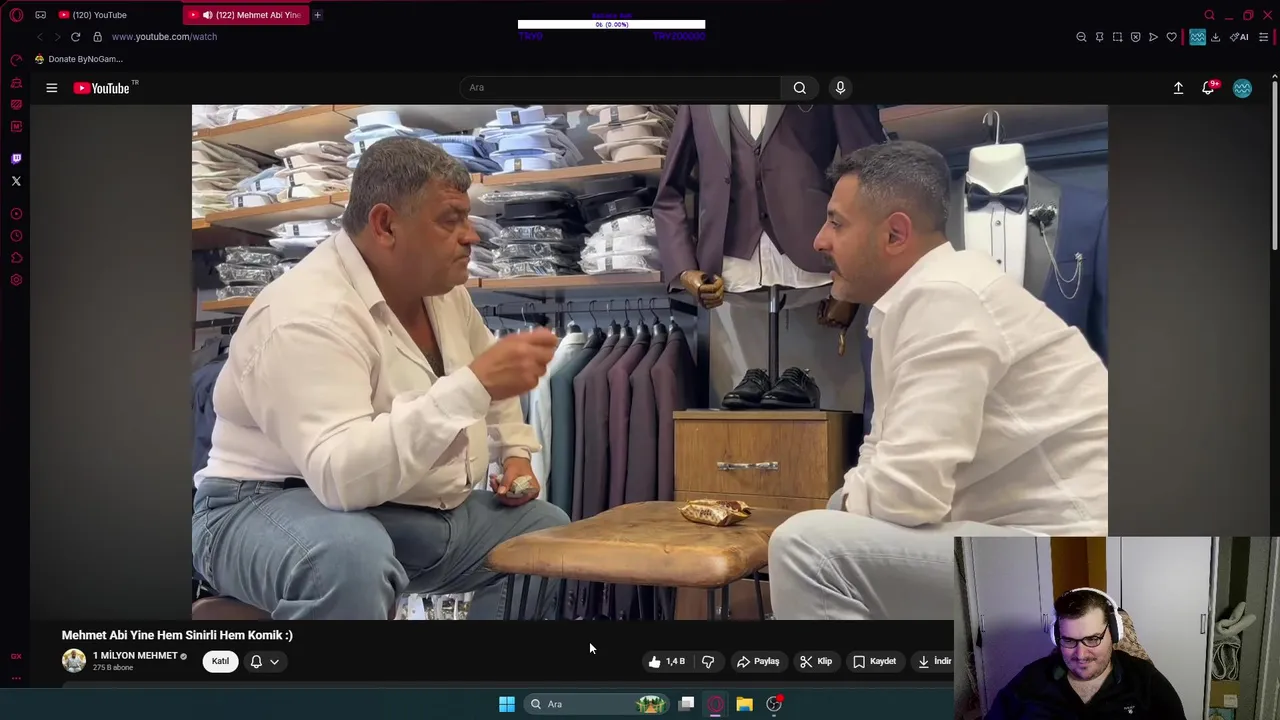
Task: Open sidebar history clock icon
Action: 16,236
